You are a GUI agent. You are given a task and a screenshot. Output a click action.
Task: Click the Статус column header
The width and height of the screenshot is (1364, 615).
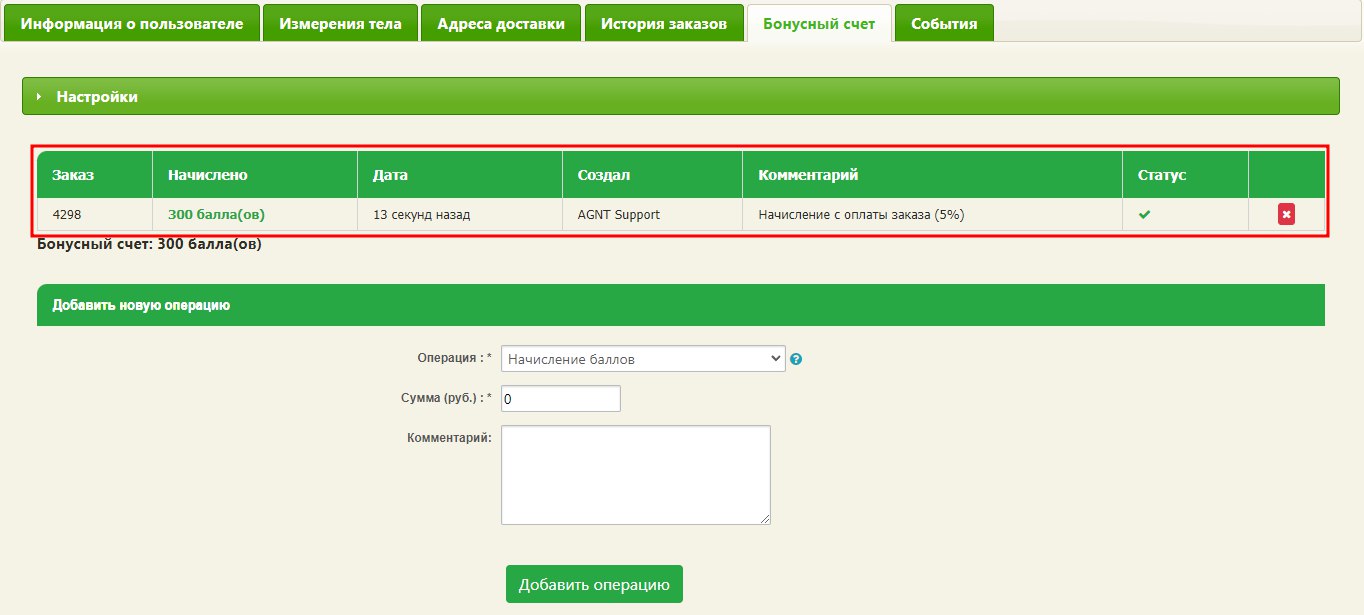coord(1162,175)
